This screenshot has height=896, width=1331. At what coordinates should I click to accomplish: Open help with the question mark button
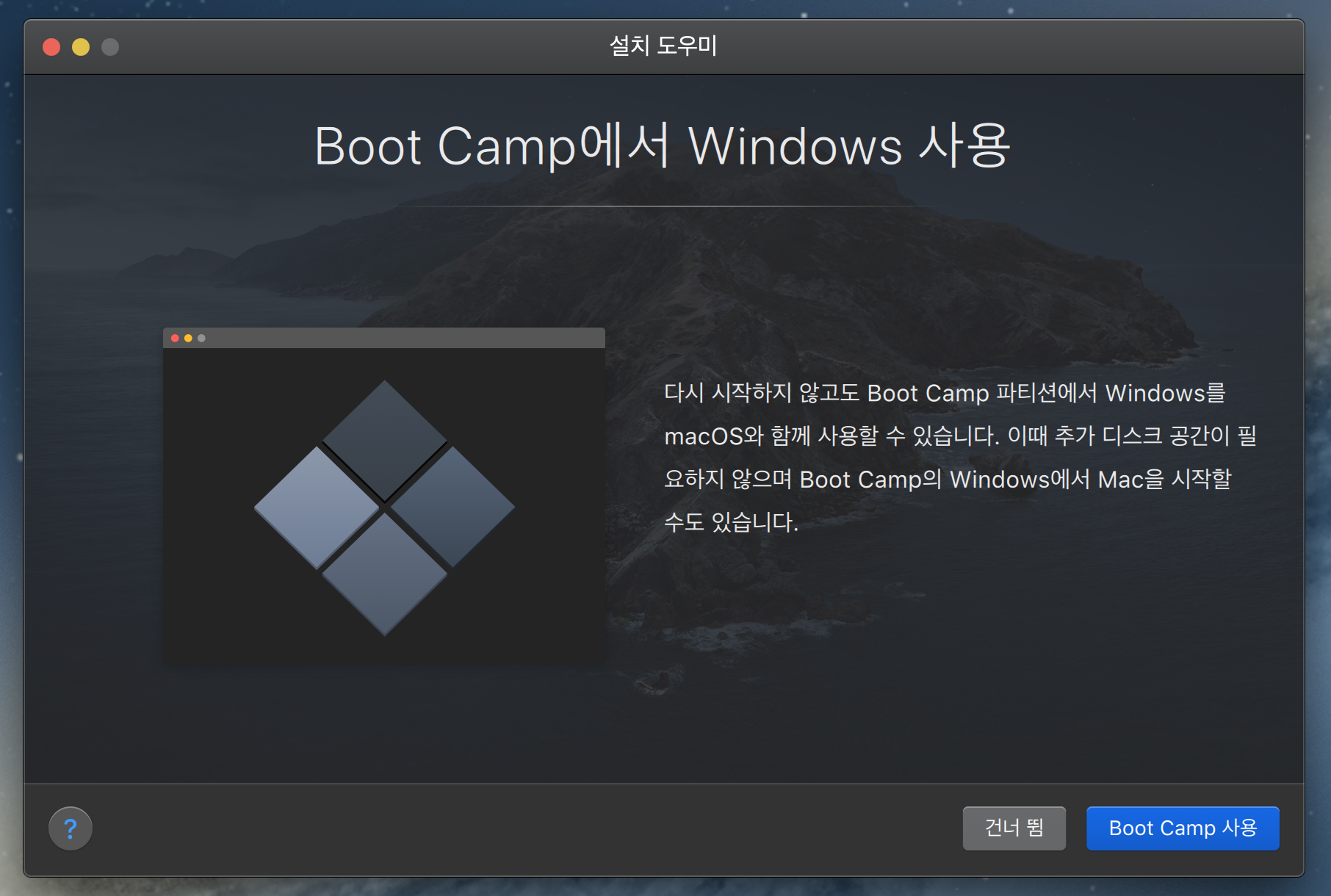tap(71, 828)
